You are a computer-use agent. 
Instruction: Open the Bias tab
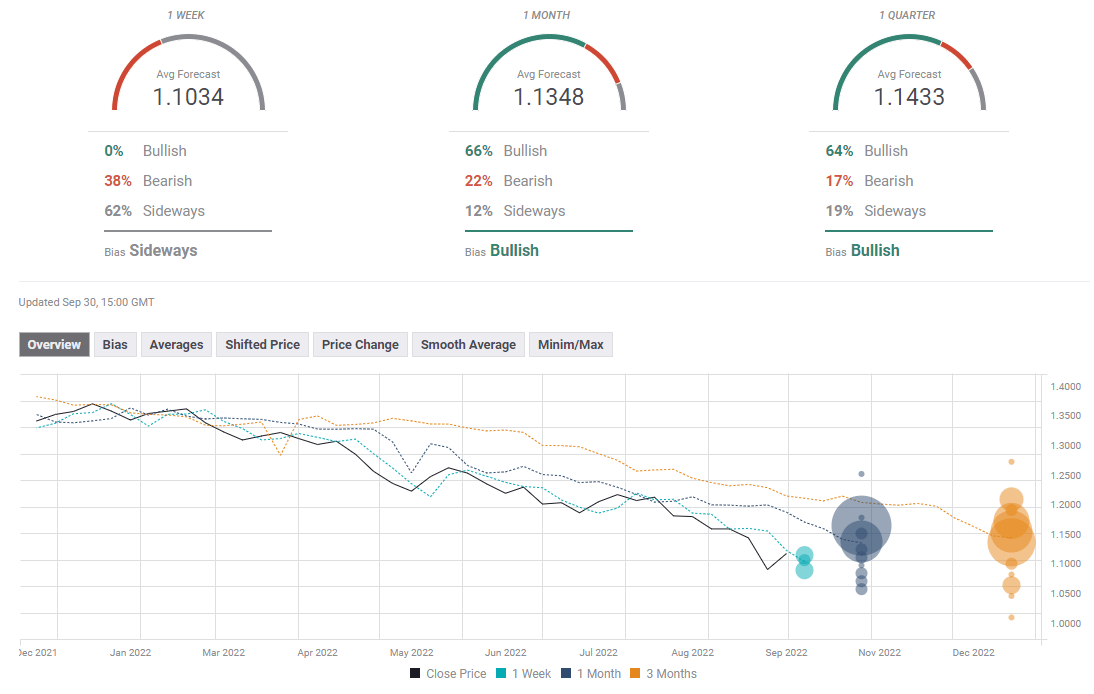coord(115,345)
